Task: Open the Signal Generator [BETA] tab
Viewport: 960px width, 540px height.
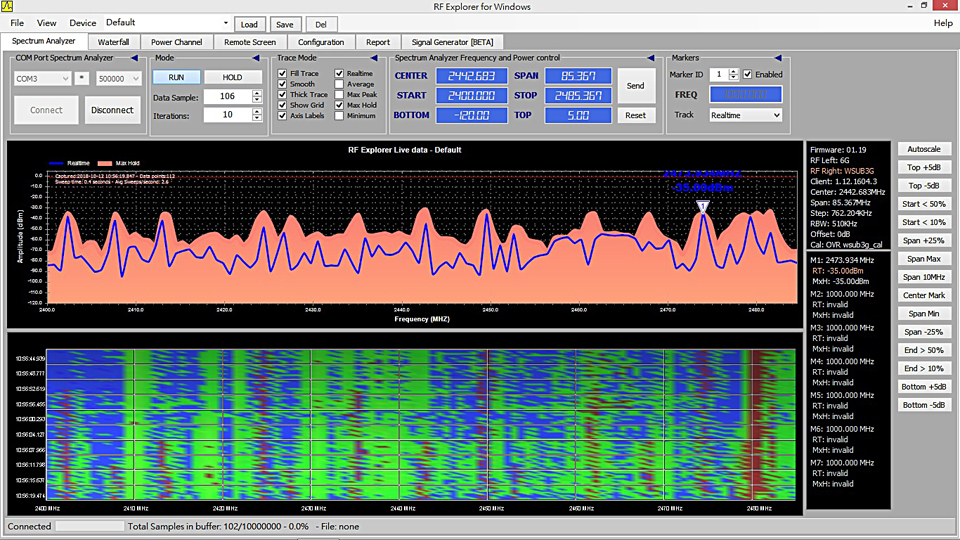Action: pos(452,42)
